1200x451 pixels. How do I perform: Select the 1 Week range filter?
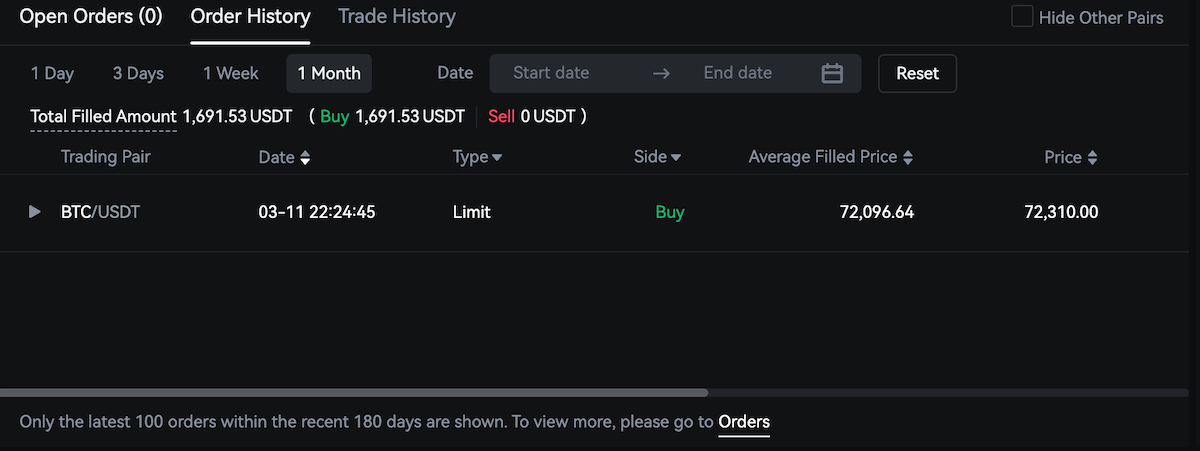[x=230, y=73]
